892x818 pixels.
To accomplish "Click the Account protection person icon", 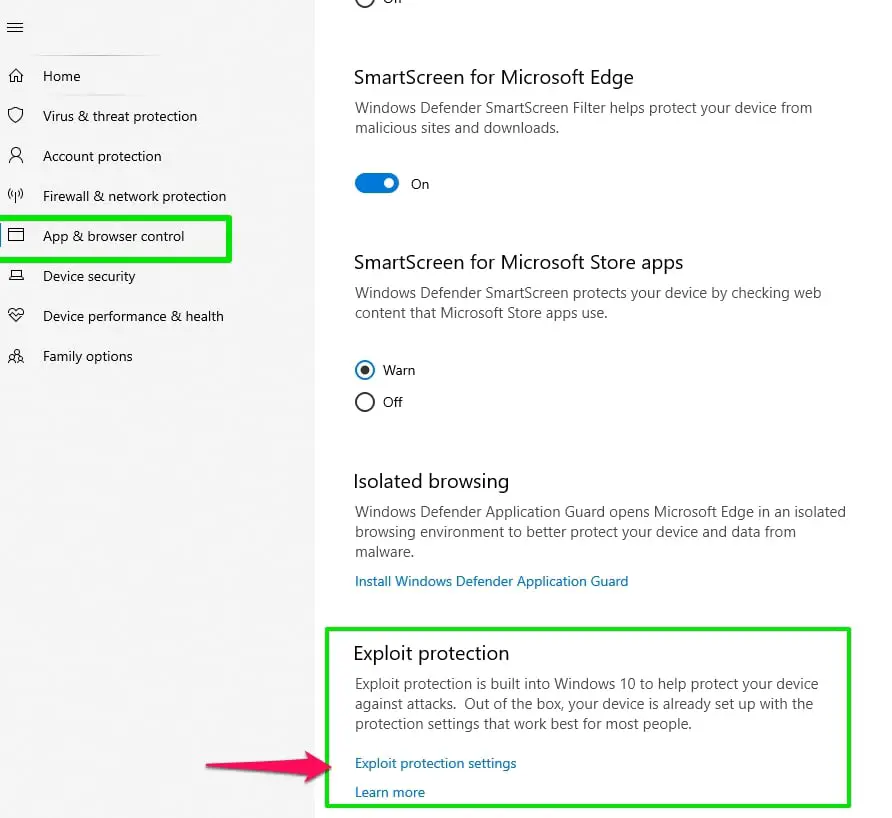I will [16, 155].
